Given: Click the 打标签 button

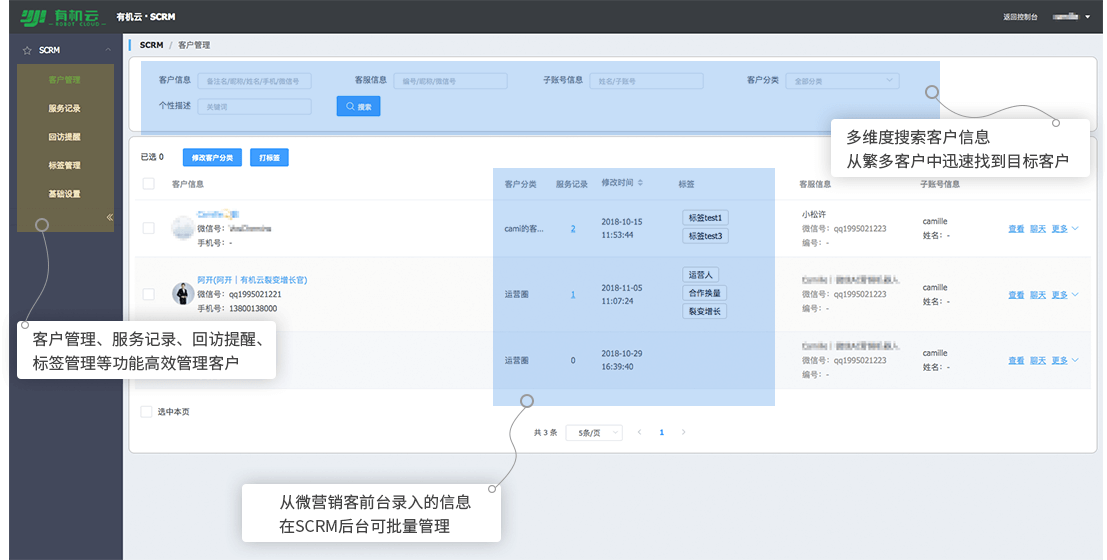Looking at the screenshot, I should pos(270,157).
